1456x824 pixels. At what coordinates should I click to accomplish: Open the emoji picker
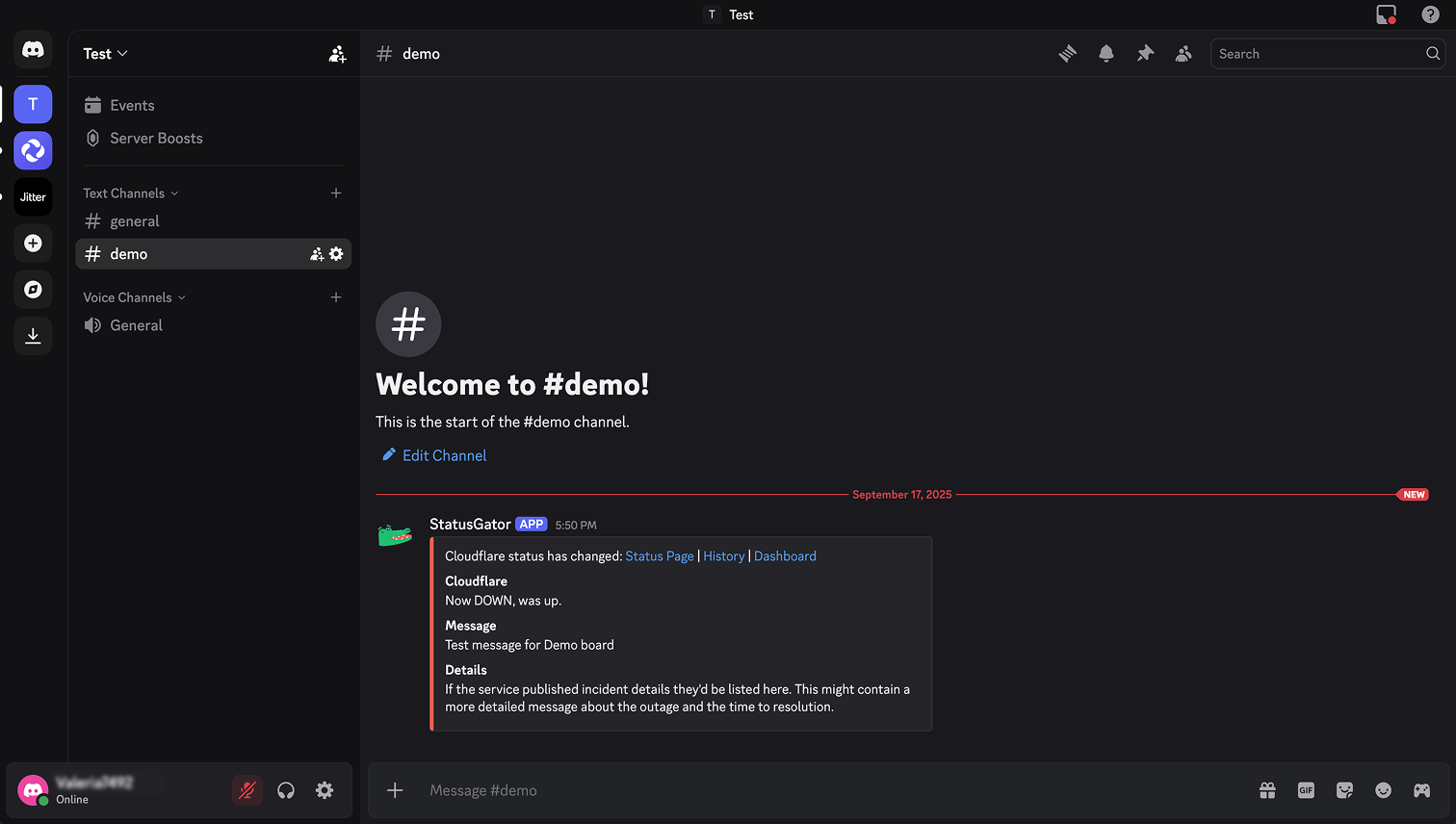1383,790
